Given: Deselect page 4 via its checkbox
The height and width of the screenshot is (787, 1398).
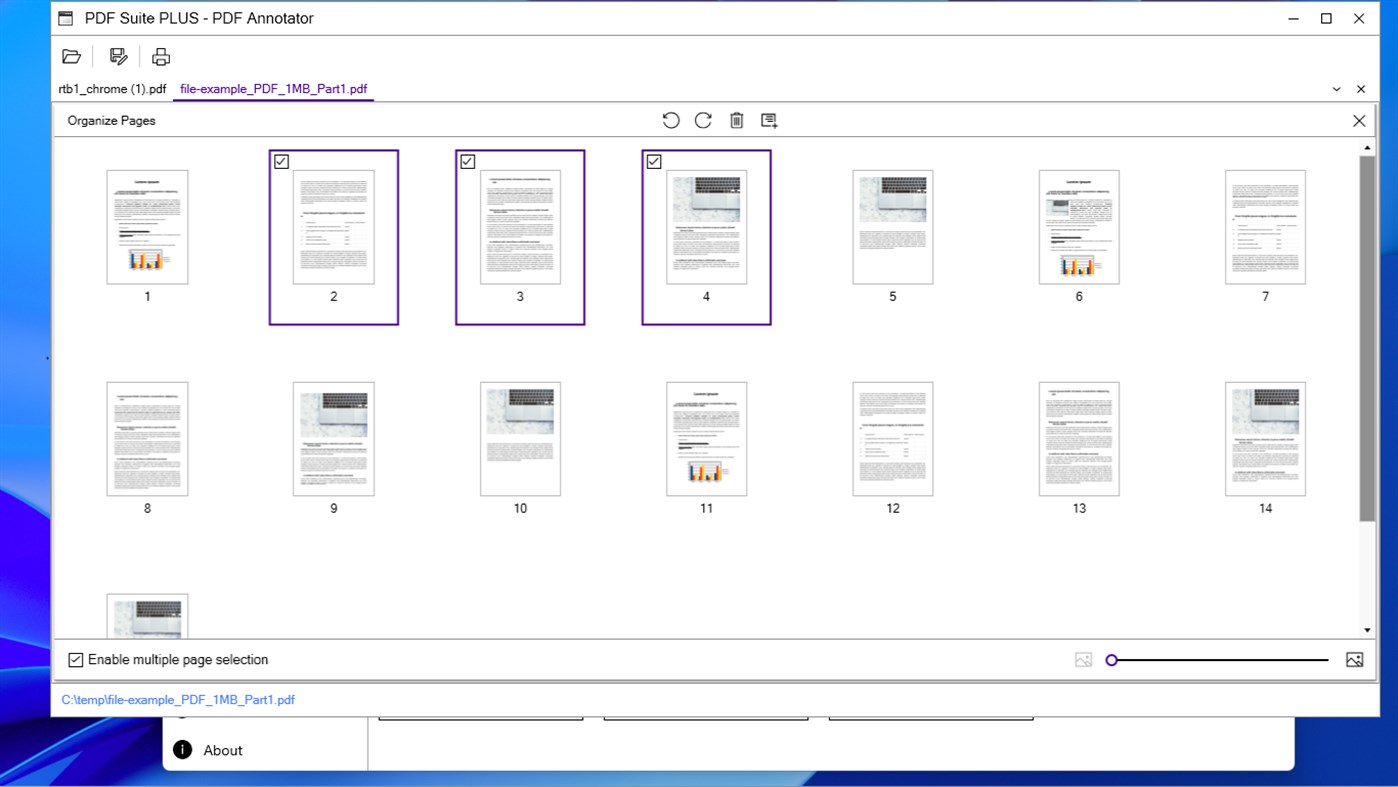Looking at the screenshot, I should (x=653, y=161).
